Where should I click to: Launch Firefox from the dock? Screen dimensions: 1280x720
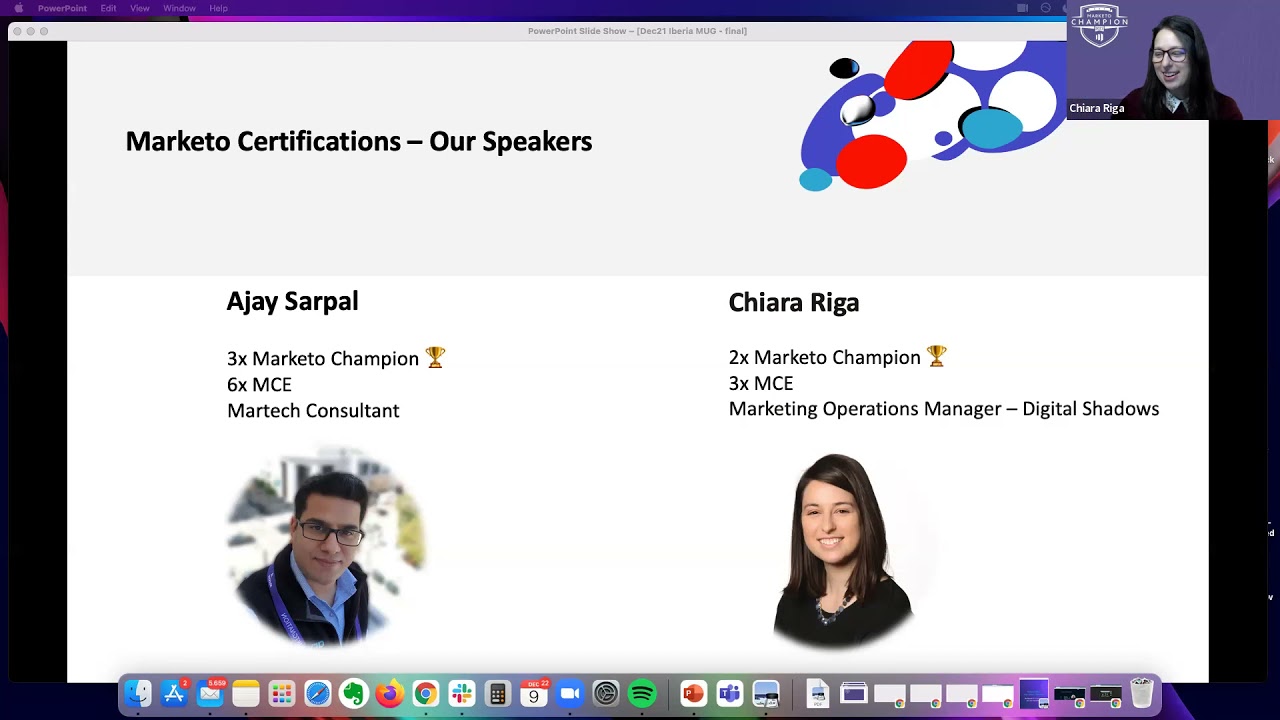tap(390, 693)
